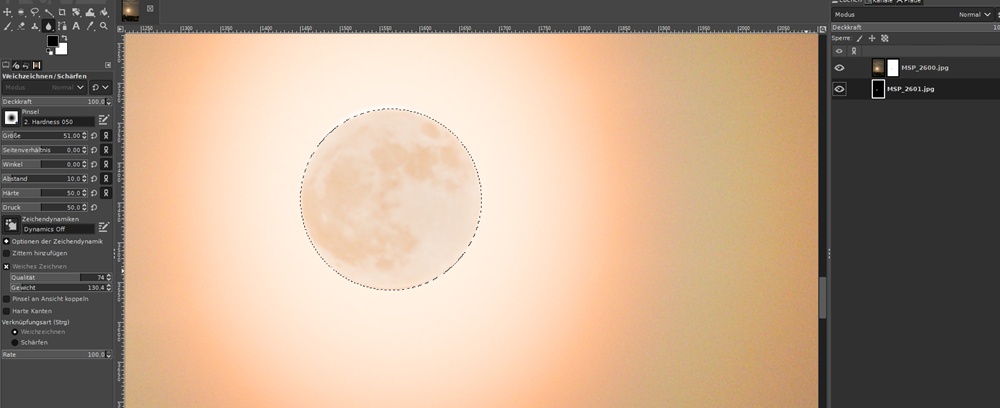Select the Eraser tool
Screen dimensions: 1000x408
tap(21, 27)
